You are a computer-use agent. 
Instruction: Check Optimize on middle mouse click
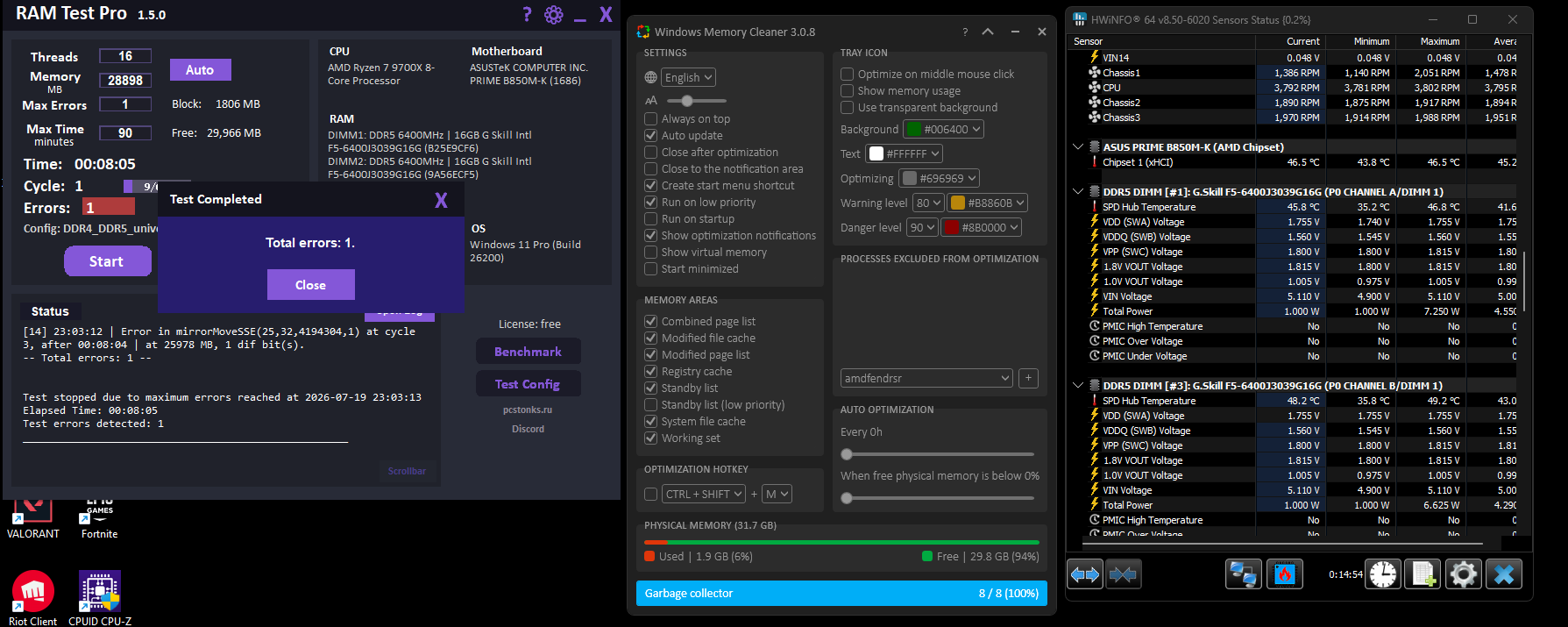click(x=848, y=74)
